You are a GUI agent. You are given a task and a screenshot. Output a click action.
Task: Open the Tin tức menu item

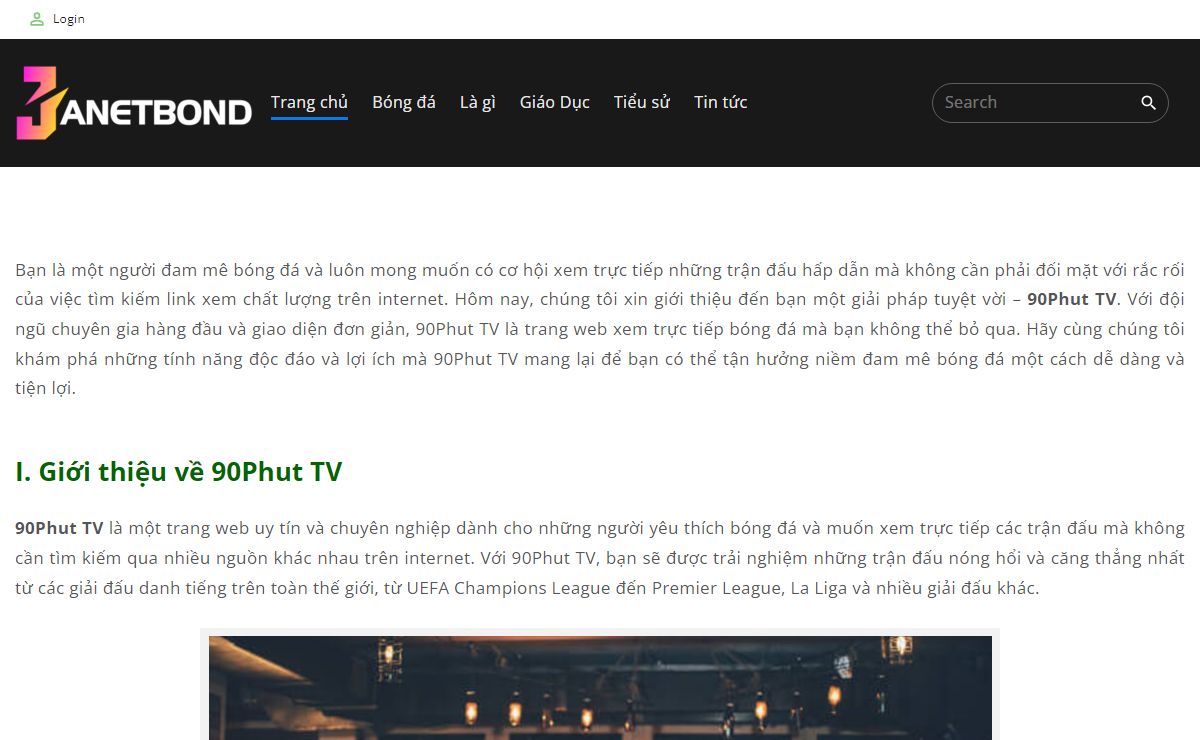721,102
